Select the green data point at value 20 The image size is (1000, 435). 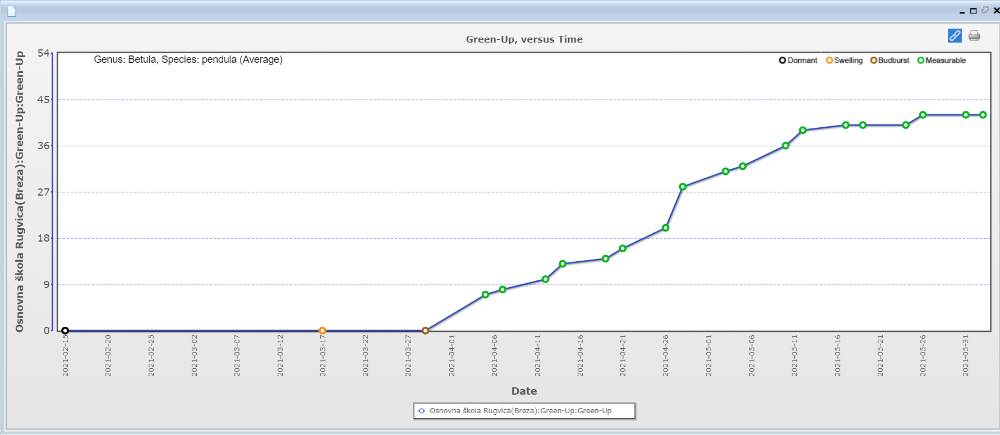coord(665,228)
